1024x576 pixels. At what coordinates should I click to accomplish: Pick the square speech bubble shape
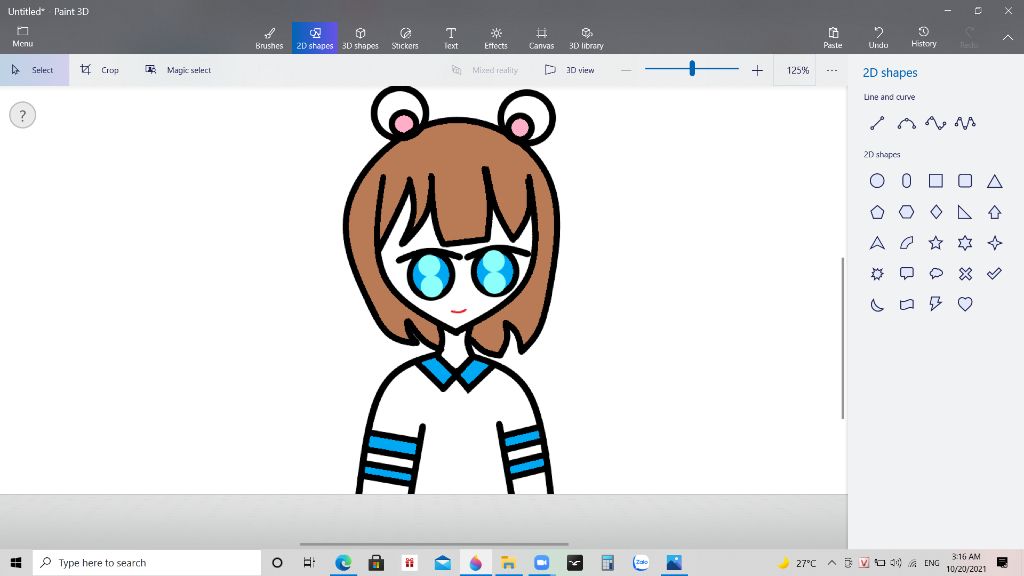click(906, 274)
